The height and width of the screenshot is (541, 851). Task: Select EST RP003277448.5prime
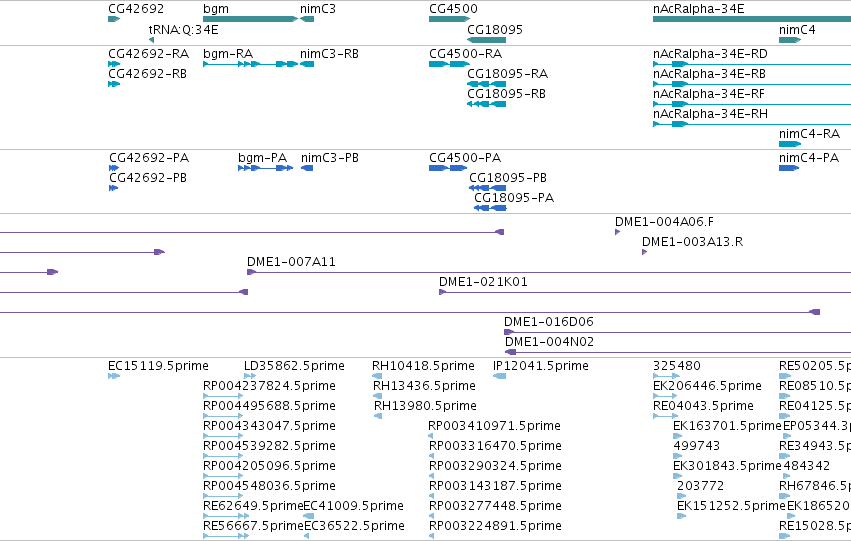(495, 506)
